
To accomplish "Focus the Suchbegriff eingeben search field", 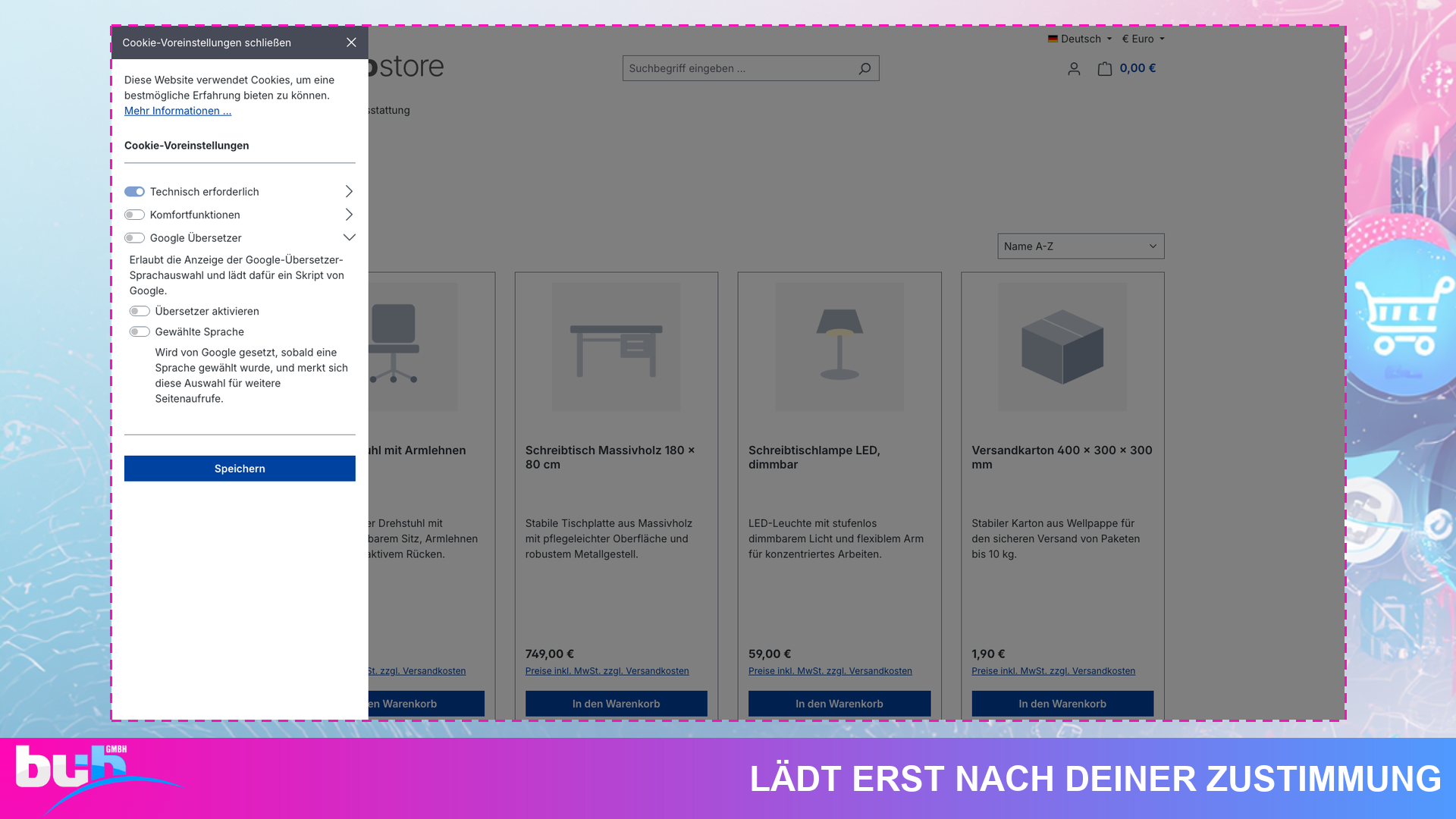I will [x=738, y=68].
